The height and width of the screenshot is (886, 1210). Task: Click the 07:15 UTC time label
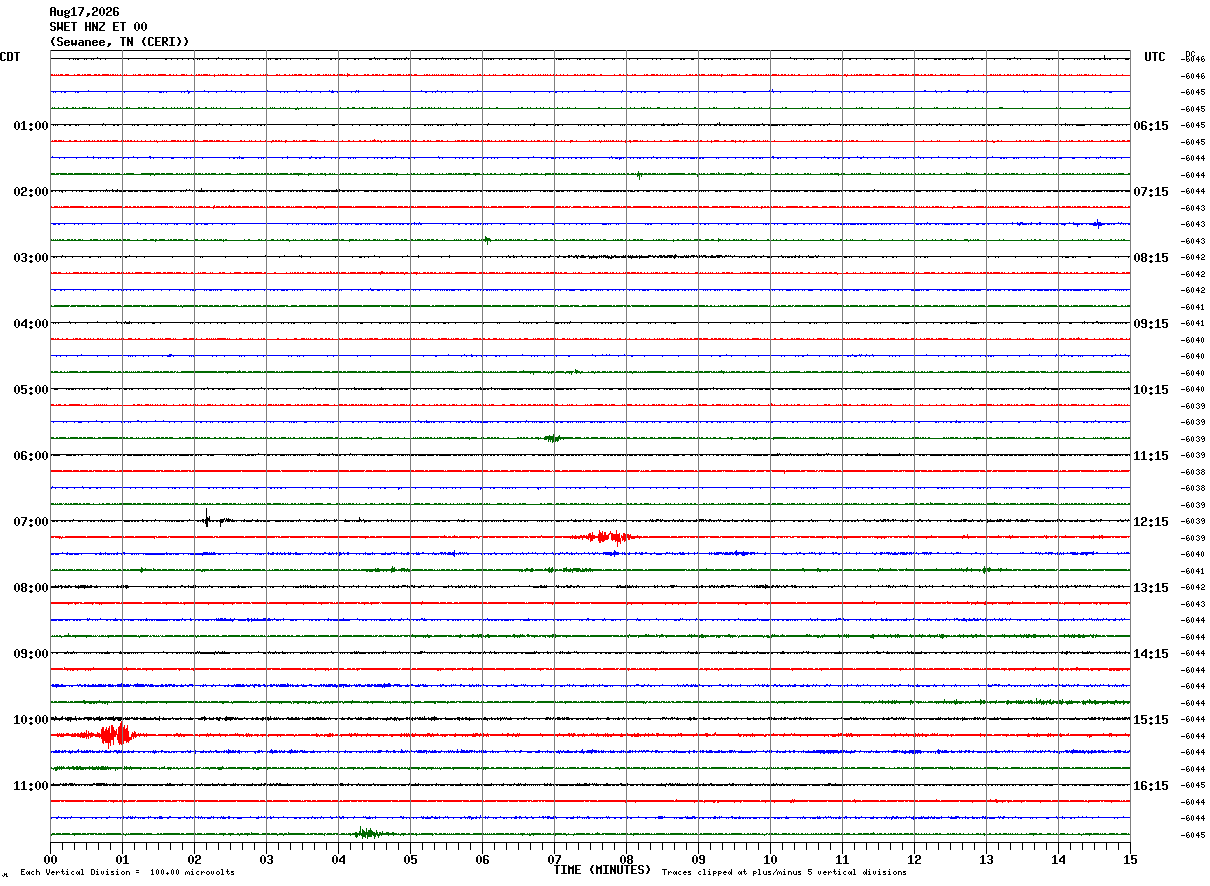(x=1151, y=192)
